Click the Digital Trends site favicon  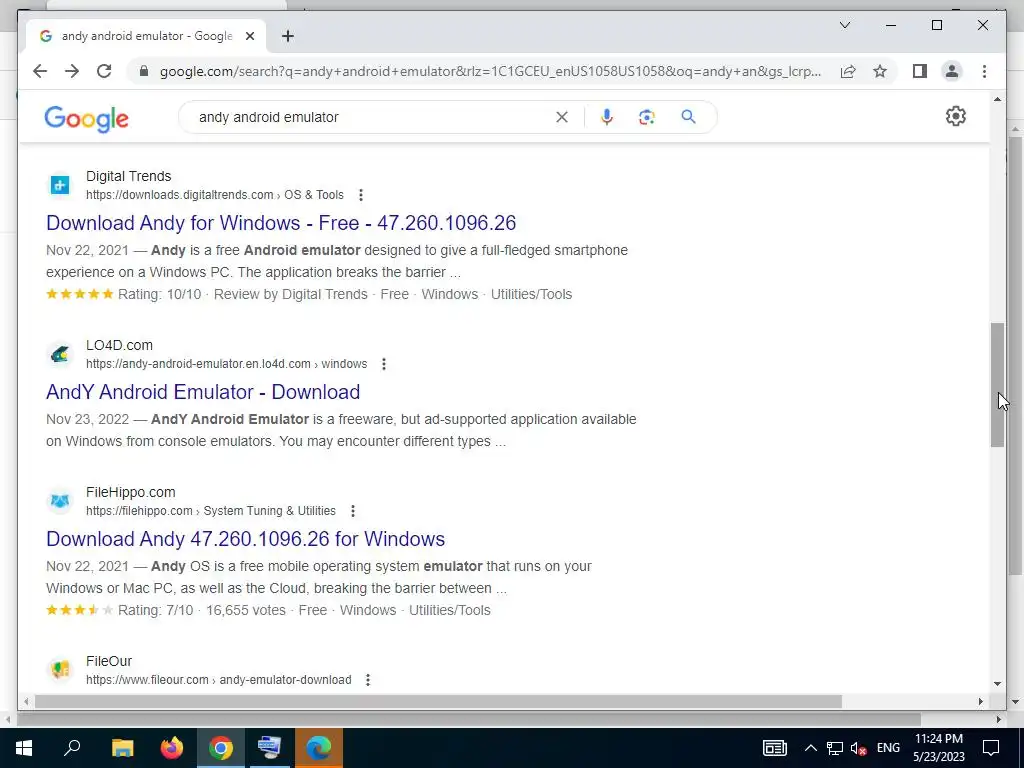click(60, 185)
